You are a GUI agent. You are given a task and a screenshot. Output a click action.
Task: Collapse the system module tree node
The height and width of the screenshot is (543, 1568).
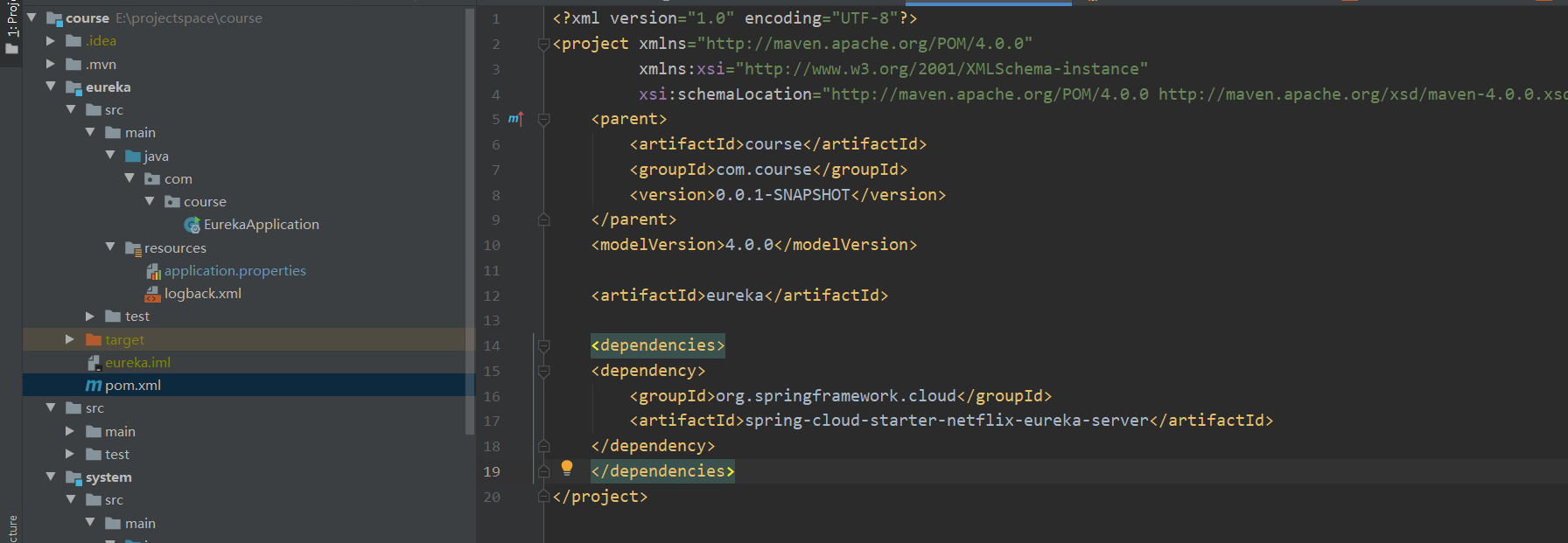click(x=51, y=477)
